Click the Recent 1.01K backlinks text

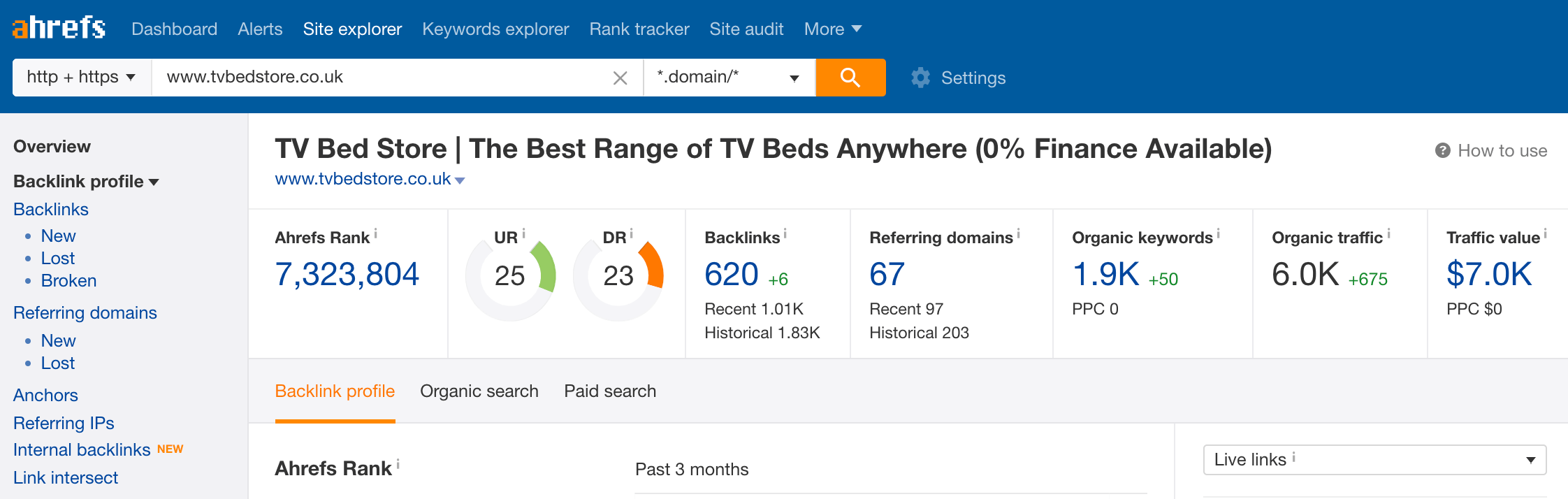coord(754,309)
